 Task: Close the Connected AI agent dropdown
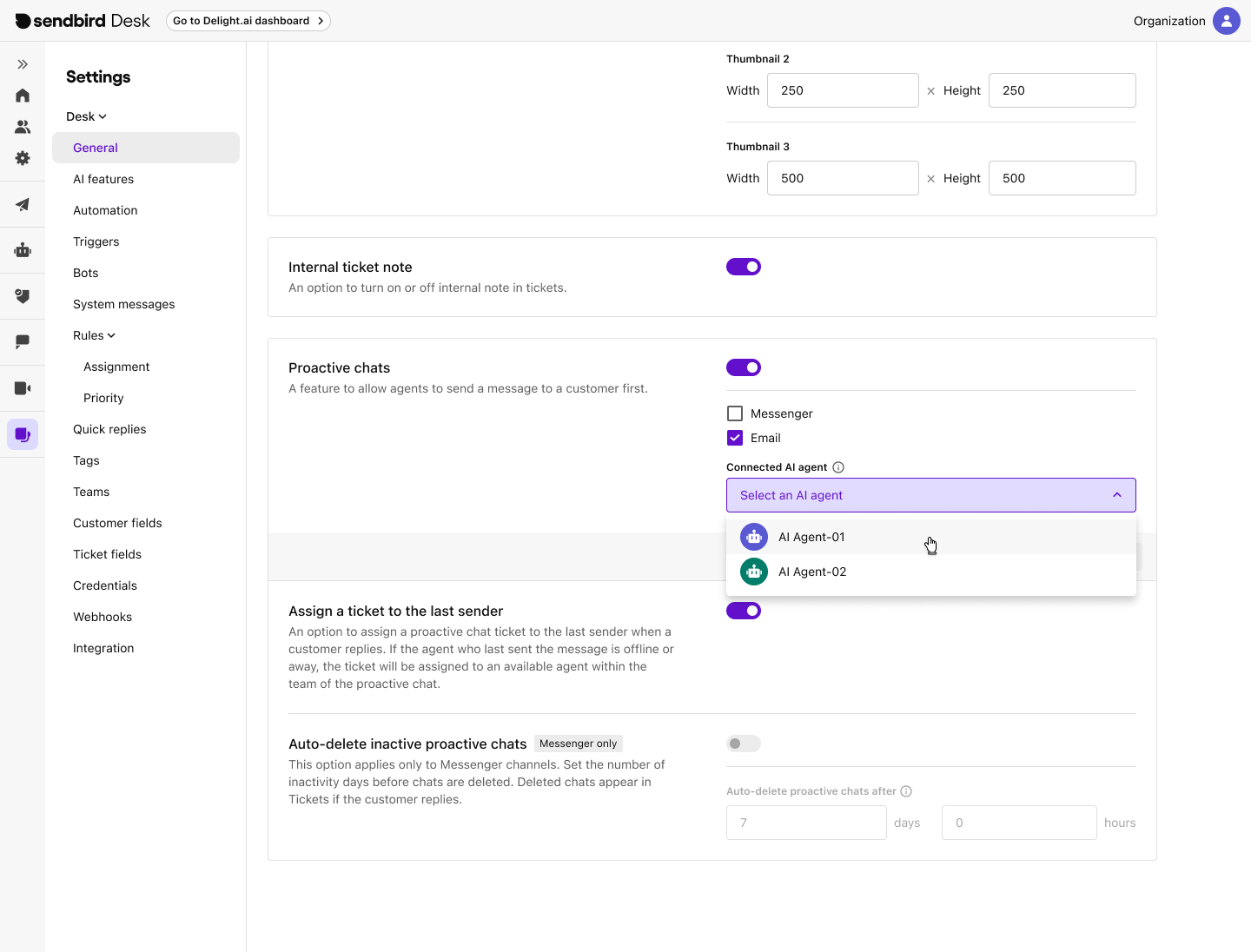click(1117, 494)
